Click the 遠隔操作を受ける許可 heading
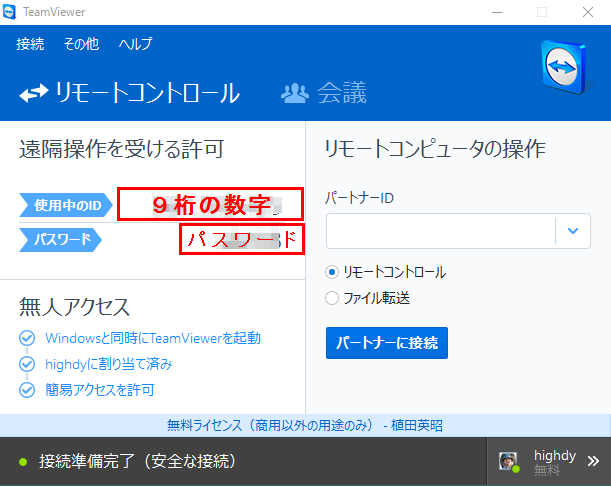 122,149
